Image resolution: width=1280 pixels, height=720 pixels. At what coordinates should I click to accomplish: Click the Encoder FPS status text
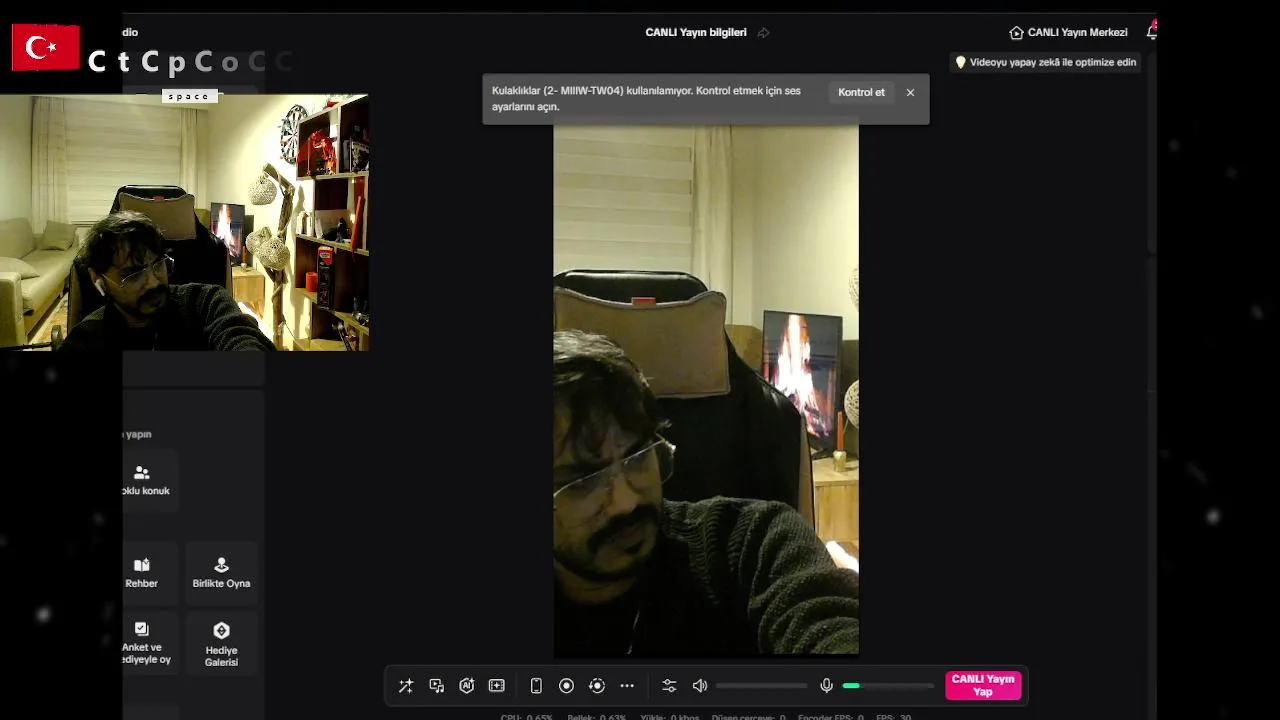[830, 717]
